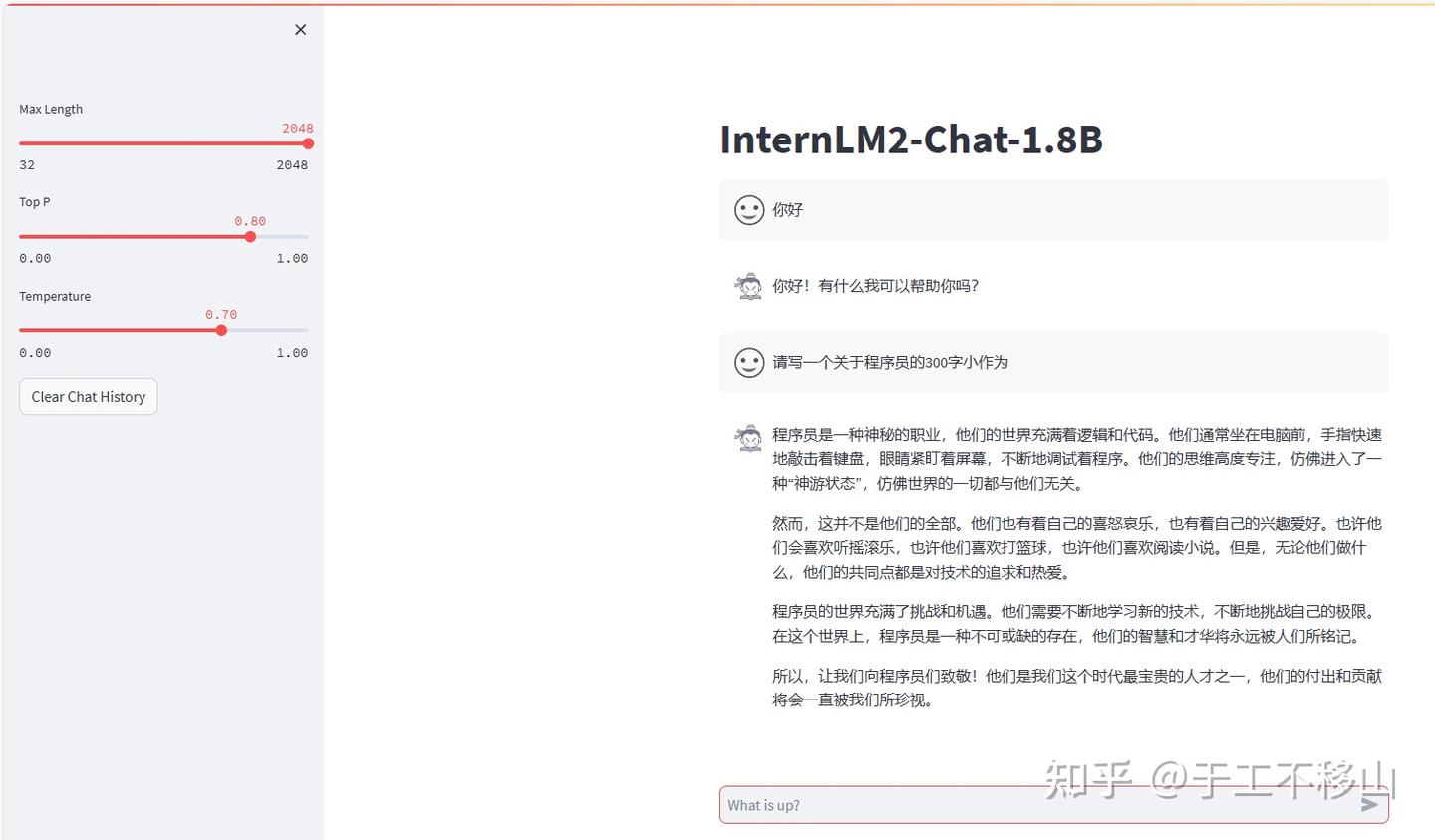1435x840 pixels.
Task: Click the robot avatar next to "你好！有什么我可以帮助你吗?"
Action: (x=748, y=285)
